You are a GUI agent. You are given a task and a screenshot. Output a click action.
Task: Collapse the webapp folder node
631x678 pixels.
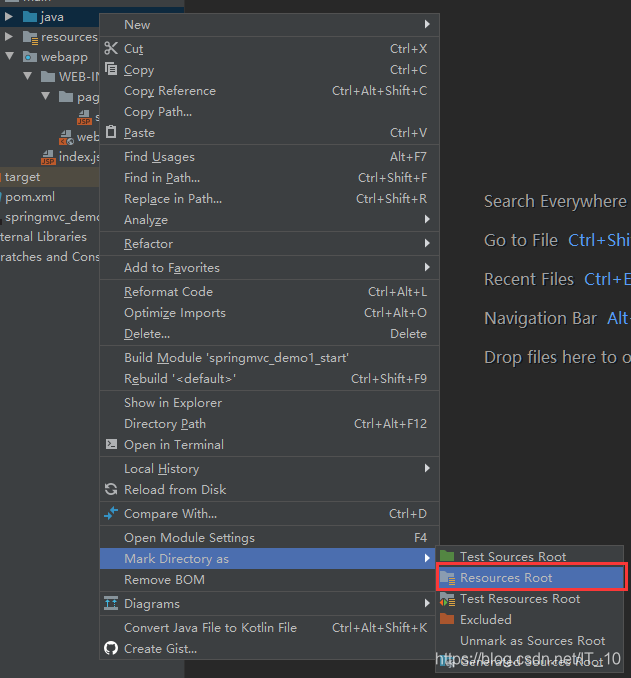(x=10, y=56)
